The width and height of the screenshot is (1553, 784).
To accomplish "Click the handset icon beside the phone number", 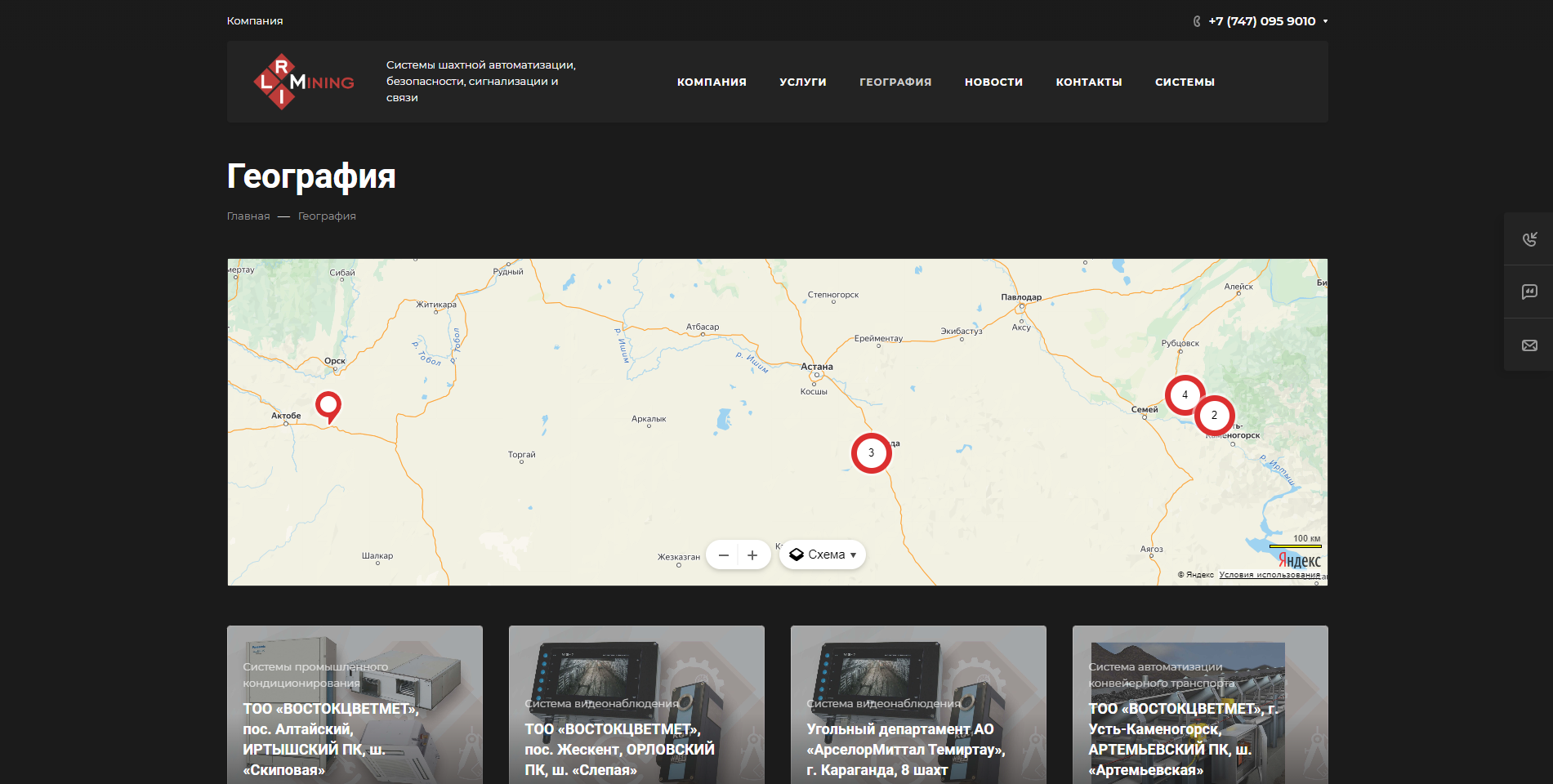I will [x=1197, y=21].
